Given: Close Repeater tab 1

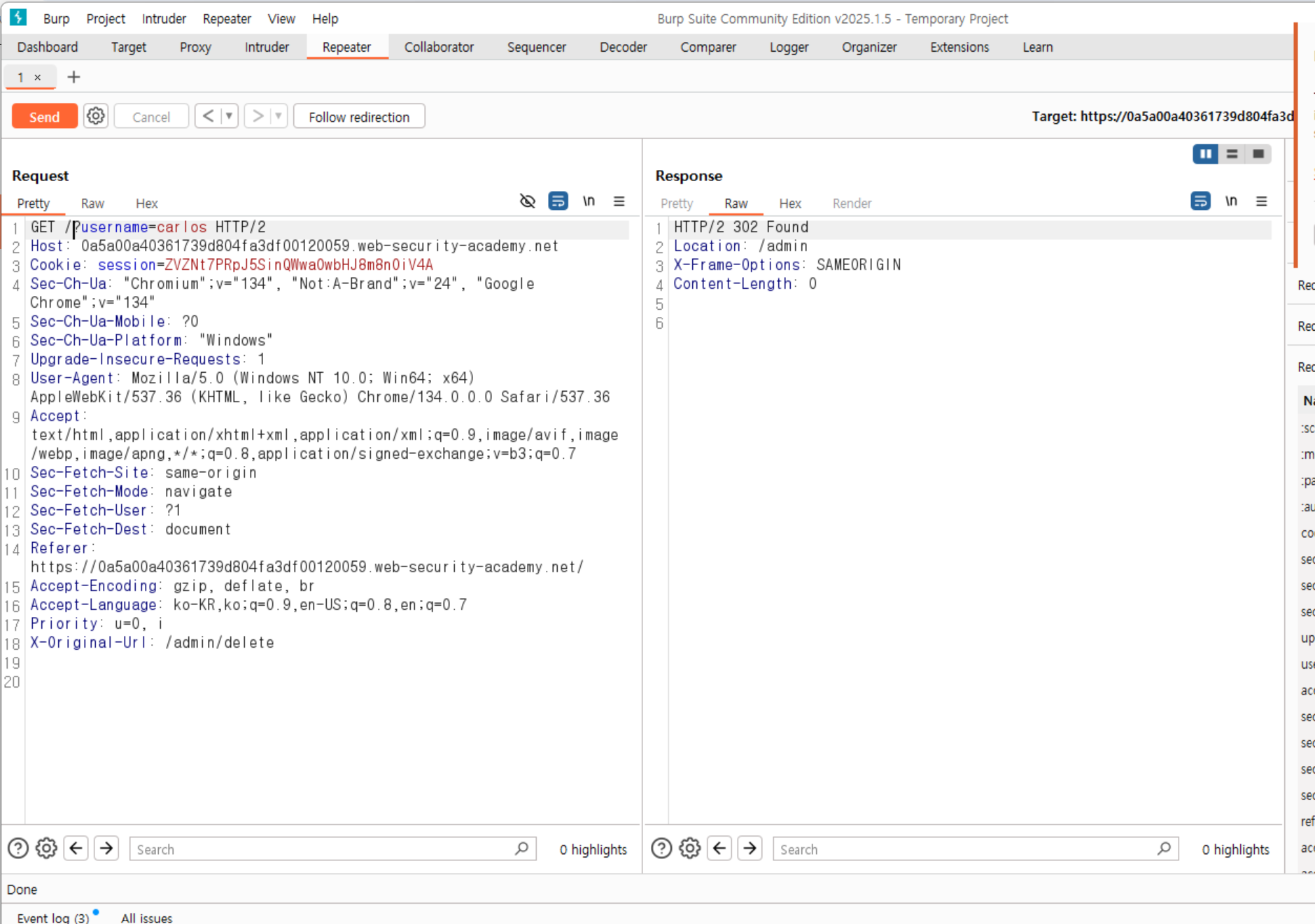Looking at the screenshot, I should tap(38, 77).
